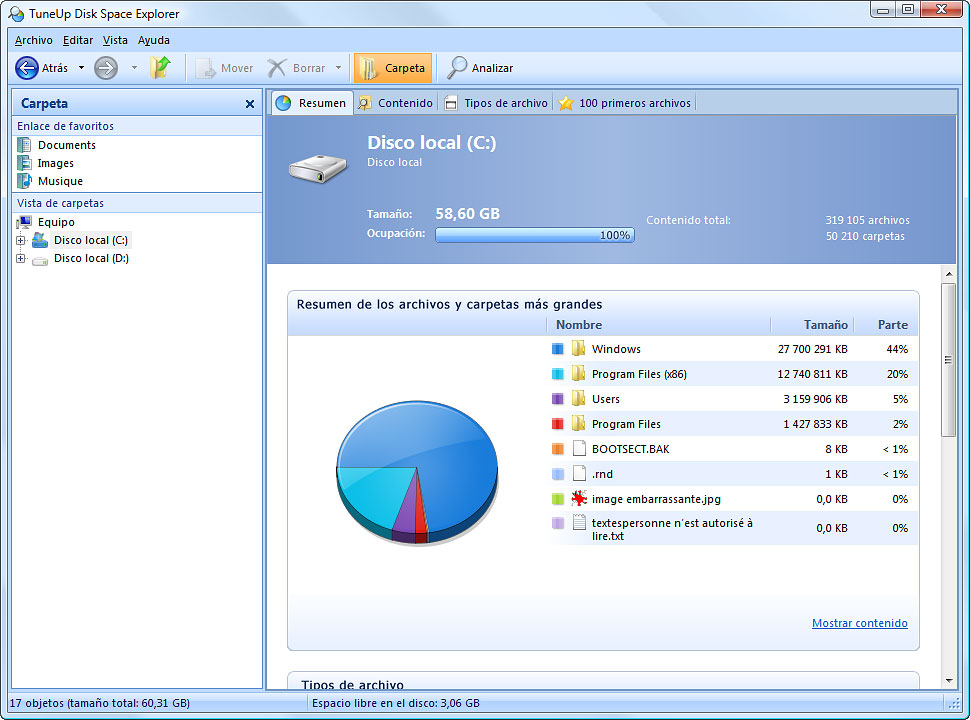Click the Disco local (D:) drive icon

pyautogui.click(x=40, y=260)
